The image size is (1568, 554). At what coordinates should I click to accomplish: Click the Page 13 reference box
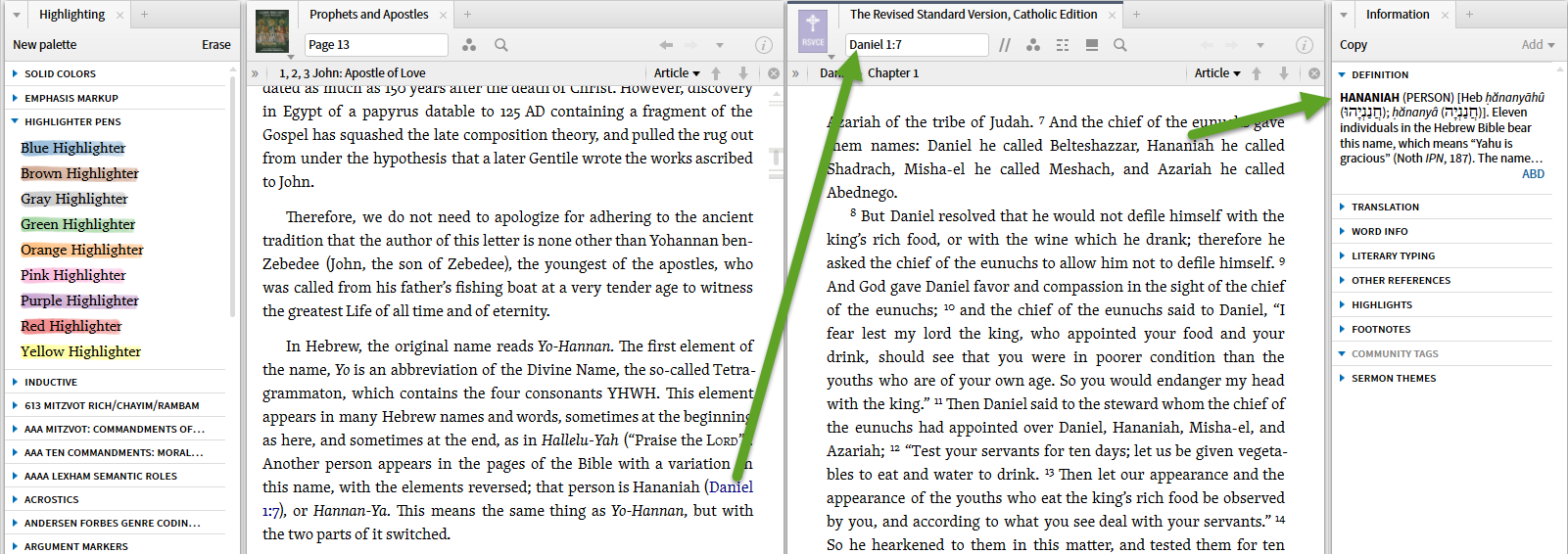click(x=376, y=45)
